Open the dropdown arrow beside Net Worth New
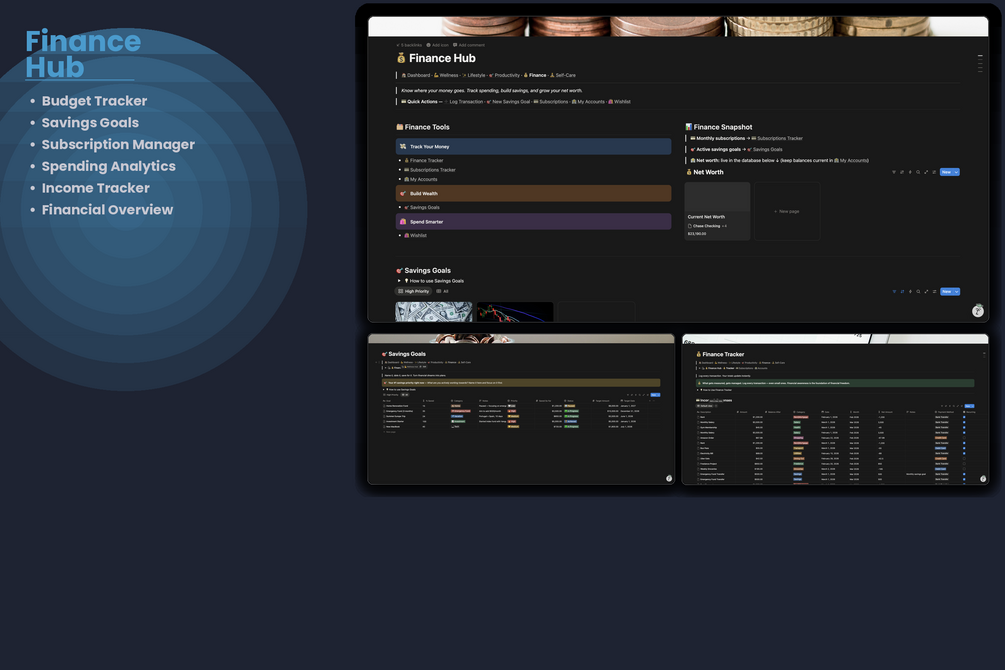This screenshot has height=670, width=1005. tap(957, 172)
